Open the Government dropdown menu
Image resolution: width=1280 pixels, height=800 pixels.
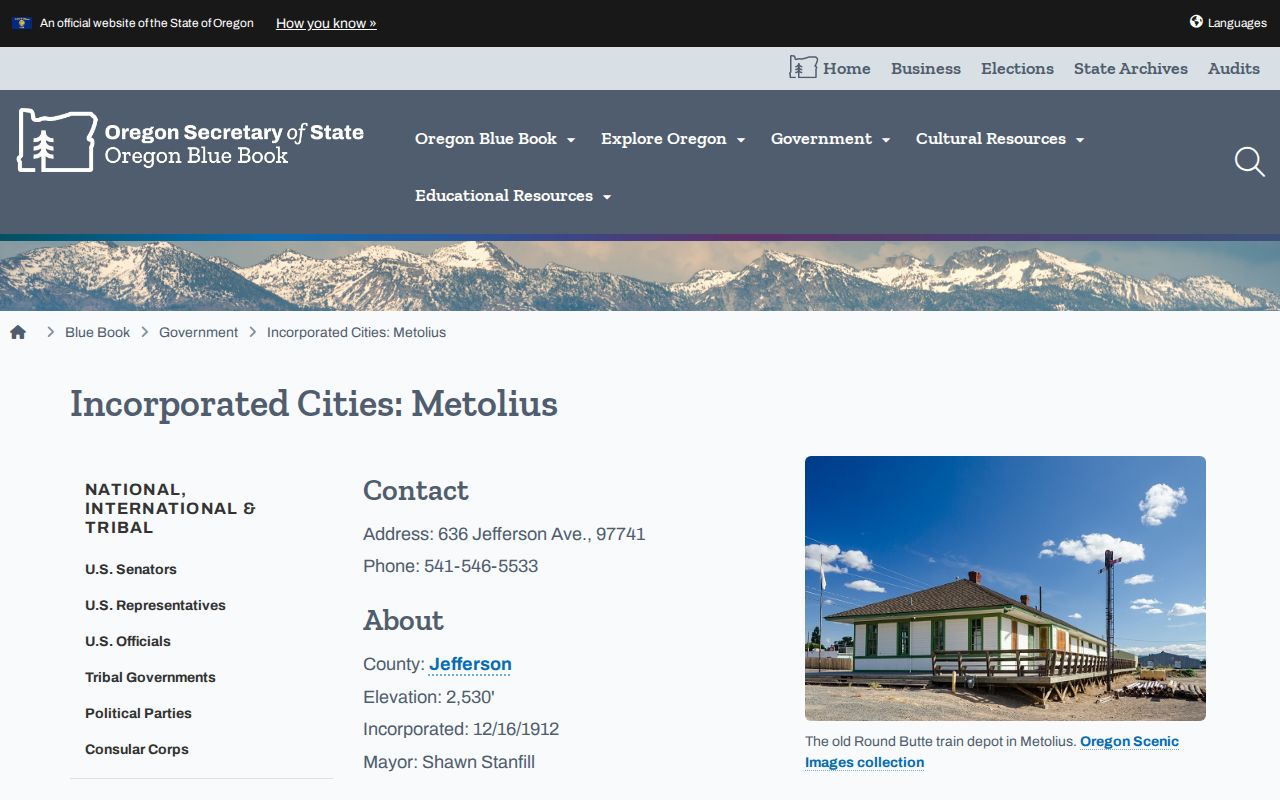click(x=830, y=139)
